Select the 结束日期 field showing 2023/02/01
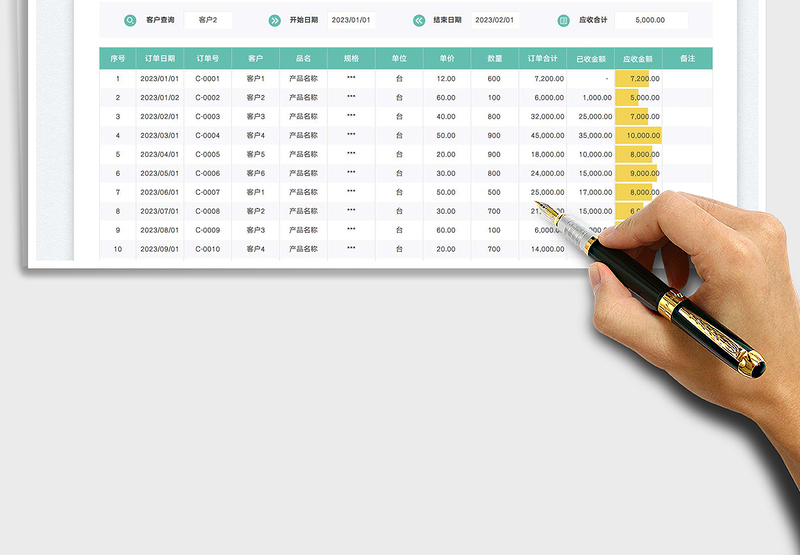800x555 pixels. point(494,20)
